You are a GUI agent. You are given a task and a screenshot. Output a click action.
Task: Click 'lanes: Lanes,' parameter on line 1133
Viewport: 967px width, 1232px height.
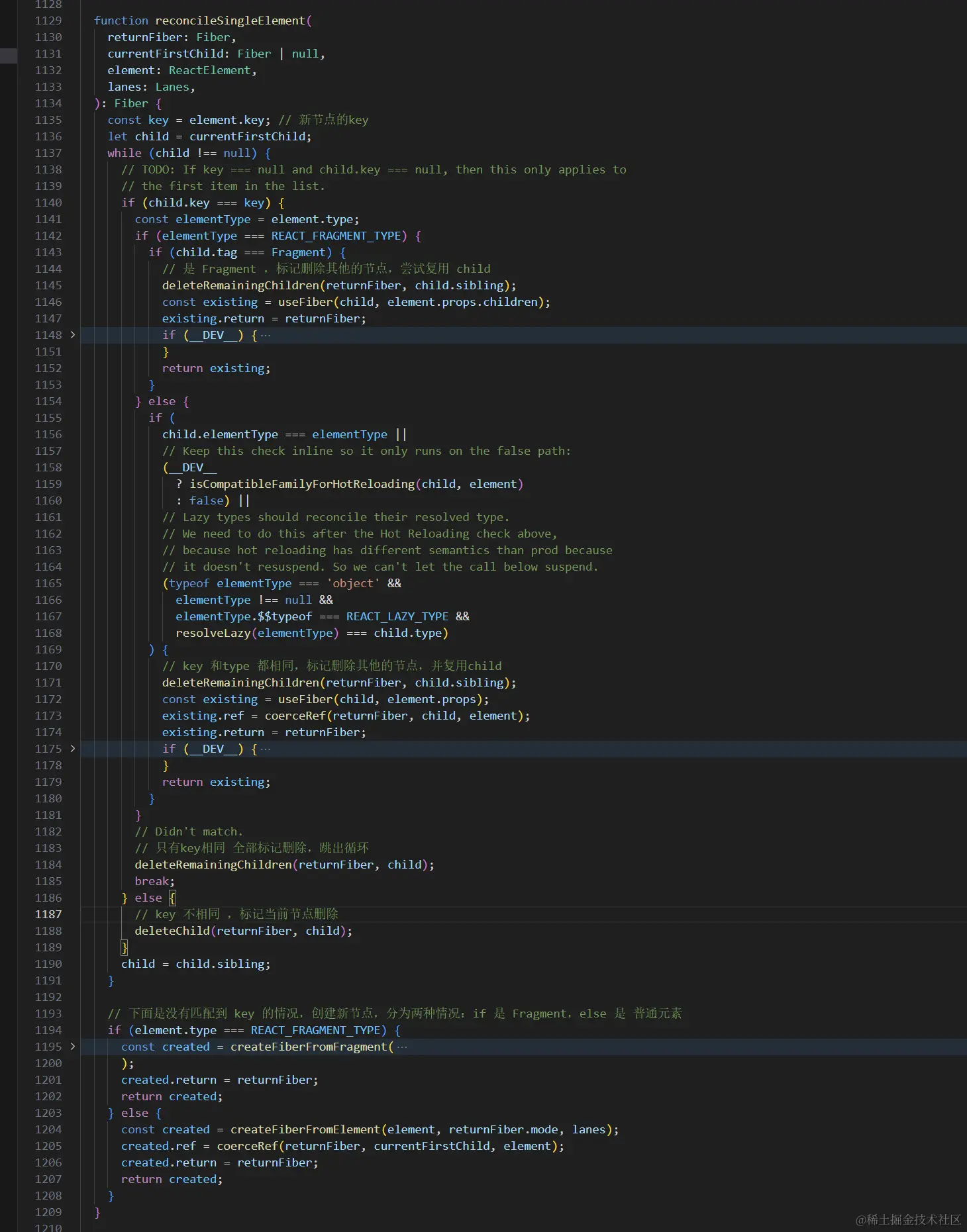tap(152, 87)
